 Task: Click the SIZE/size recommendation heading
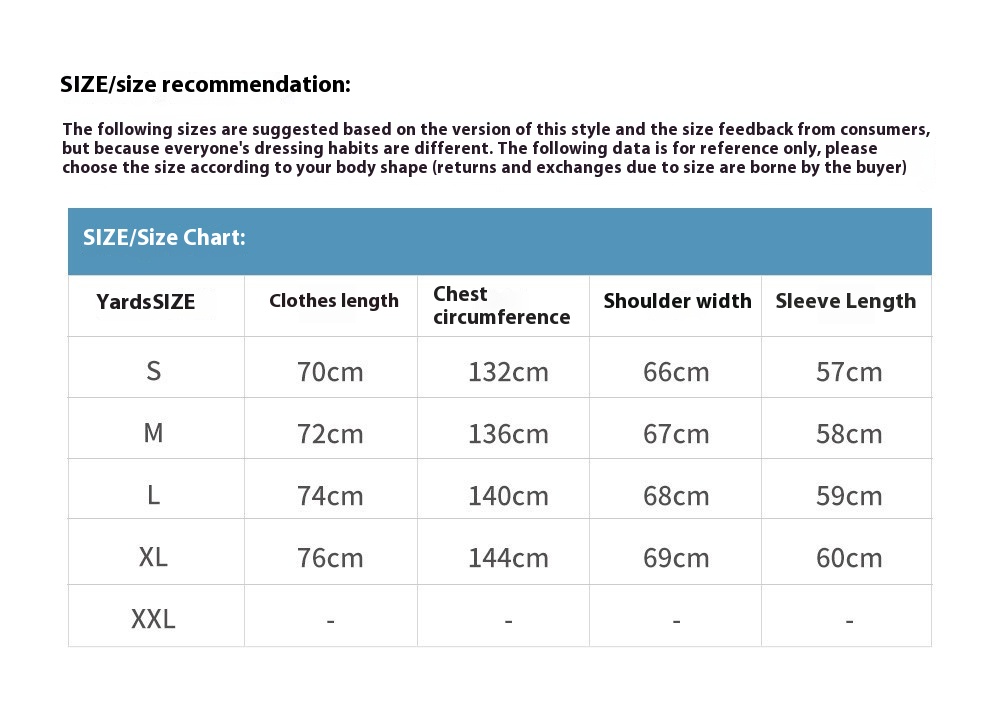(205, 85)
